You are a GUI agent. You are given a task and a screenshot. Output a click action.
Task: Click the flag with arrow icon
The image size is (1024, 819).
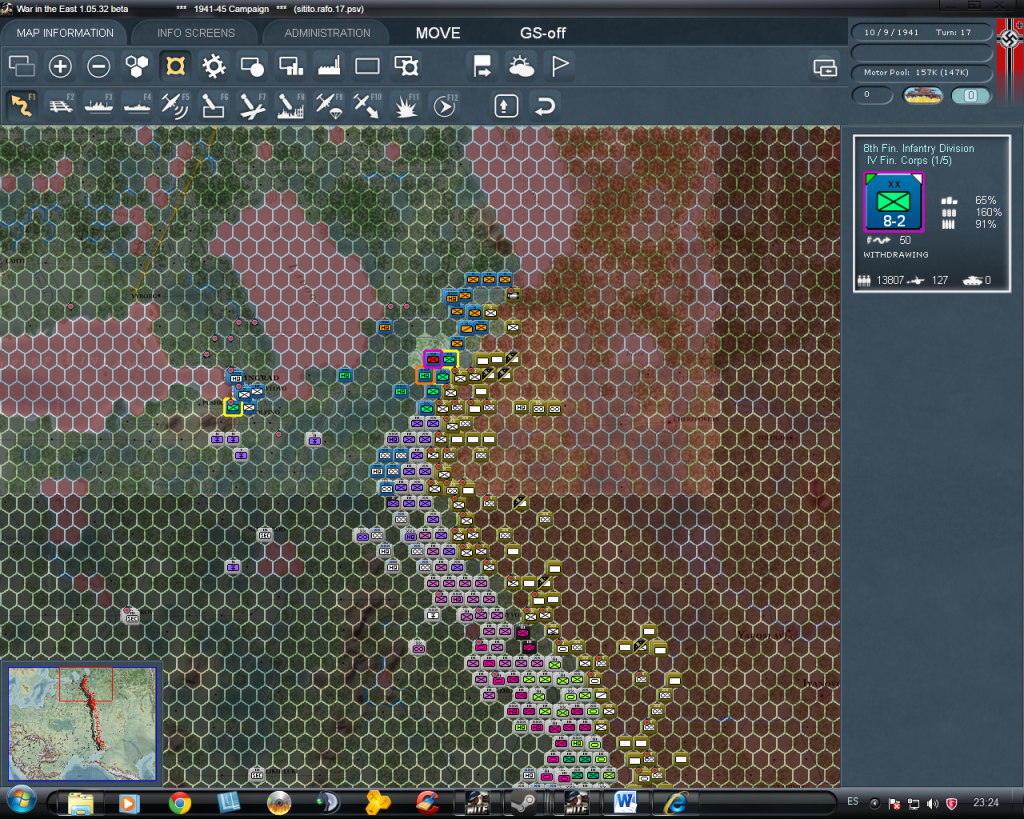(483, 66)
